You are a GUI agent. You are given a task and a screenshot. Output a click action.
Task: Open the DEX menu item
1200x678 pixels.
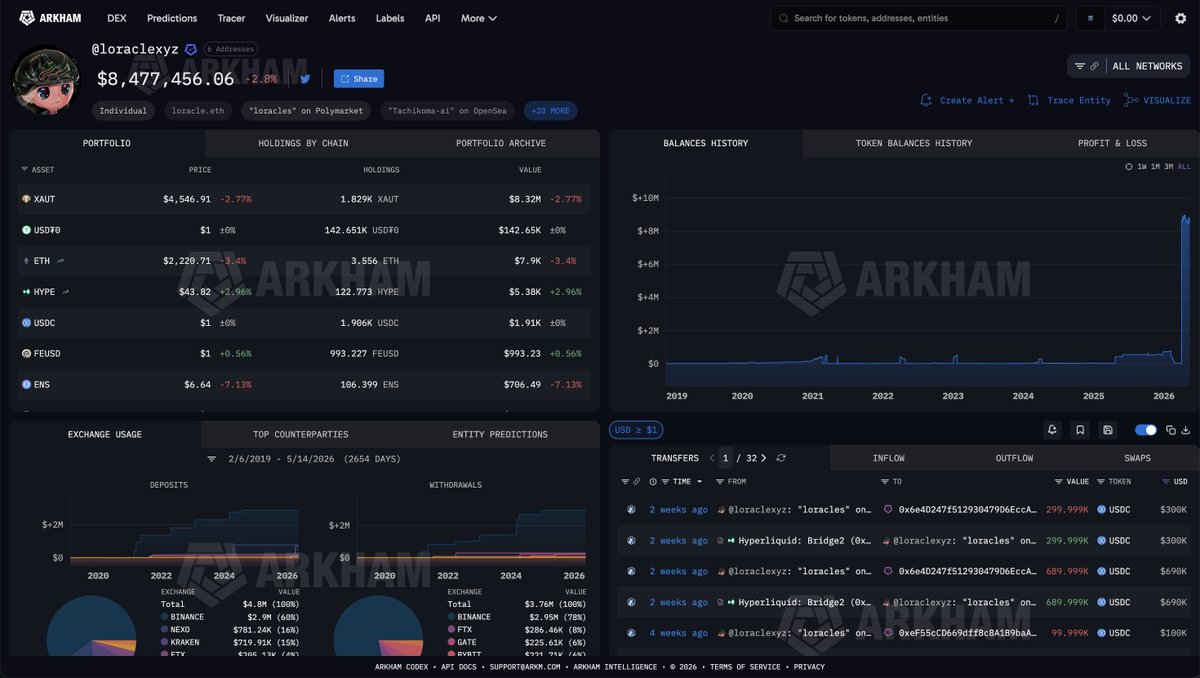(117, 18)
